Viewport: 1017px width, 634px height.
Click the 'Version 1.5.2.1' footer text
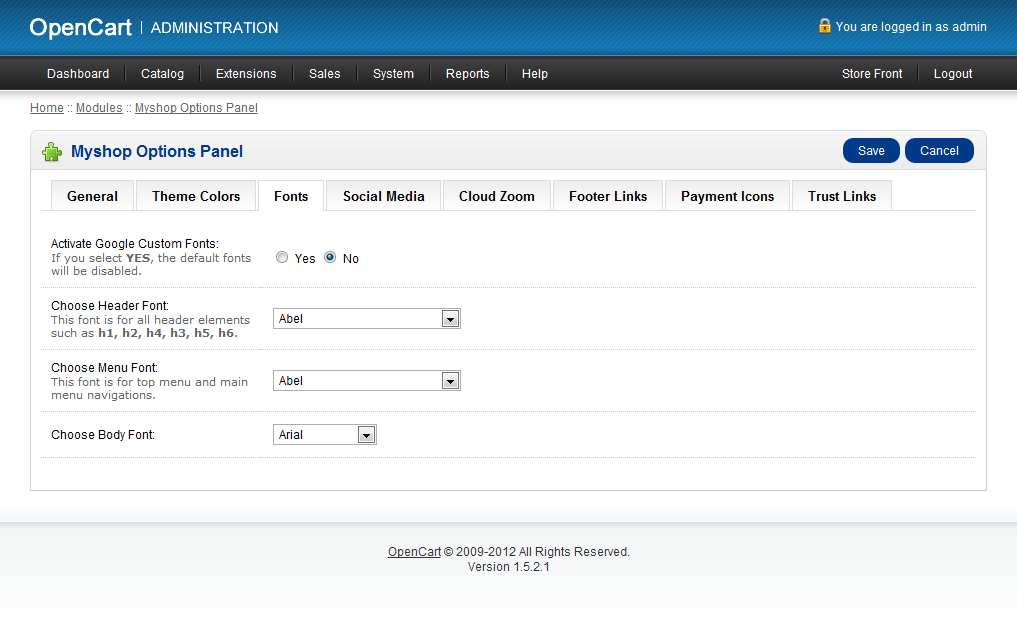pos(508,567)
